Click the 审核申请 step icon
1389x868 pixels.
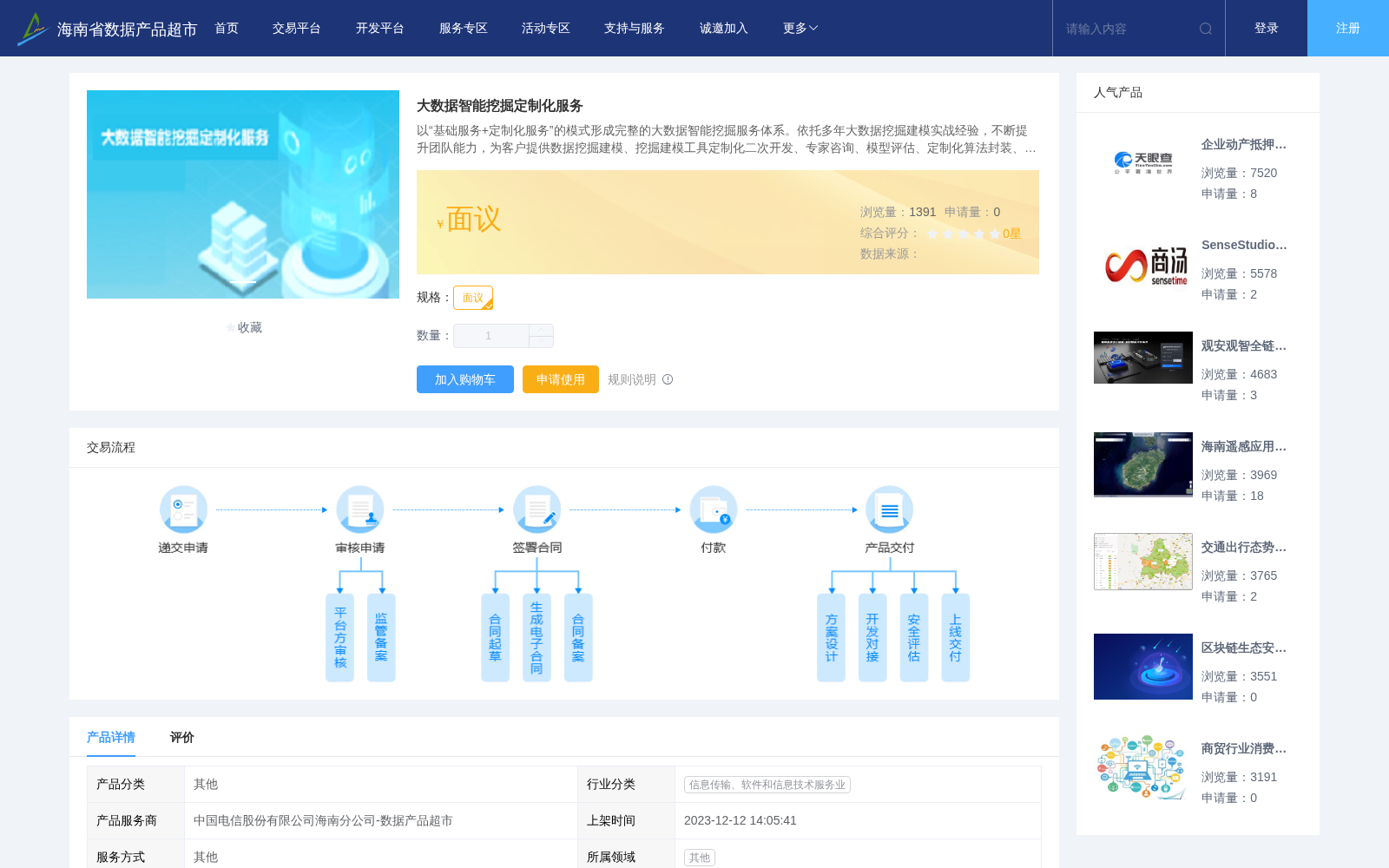[x=360, y=510]
